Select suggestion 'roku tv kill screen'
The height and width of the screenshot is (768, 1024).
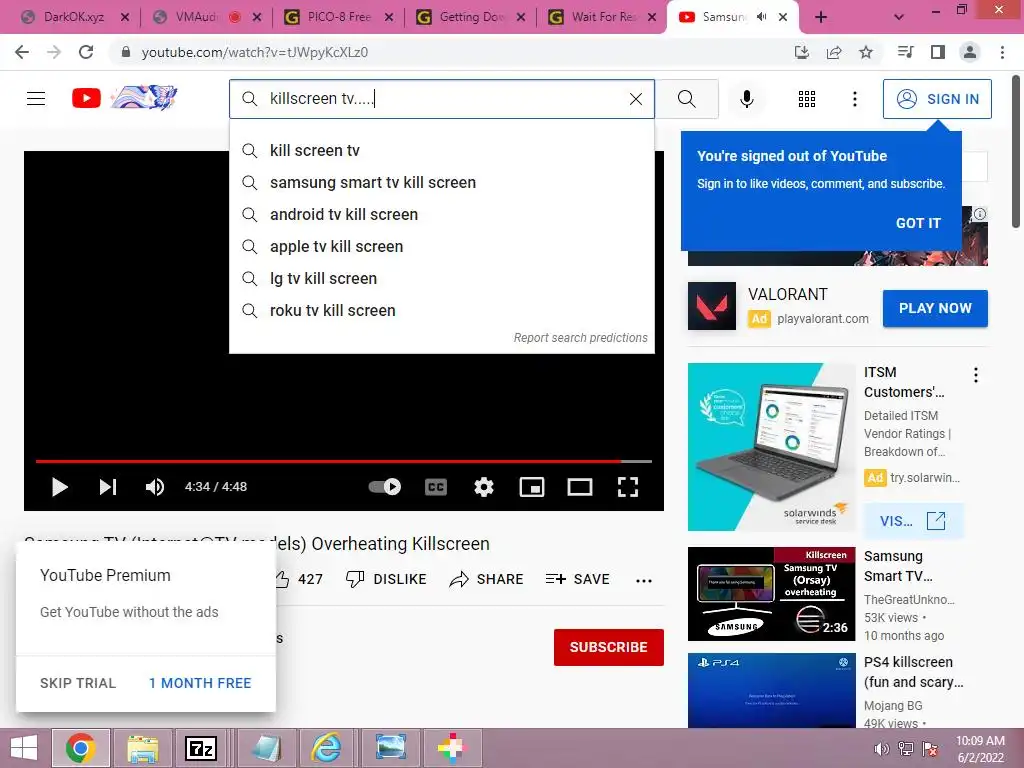tap(441, 311)
